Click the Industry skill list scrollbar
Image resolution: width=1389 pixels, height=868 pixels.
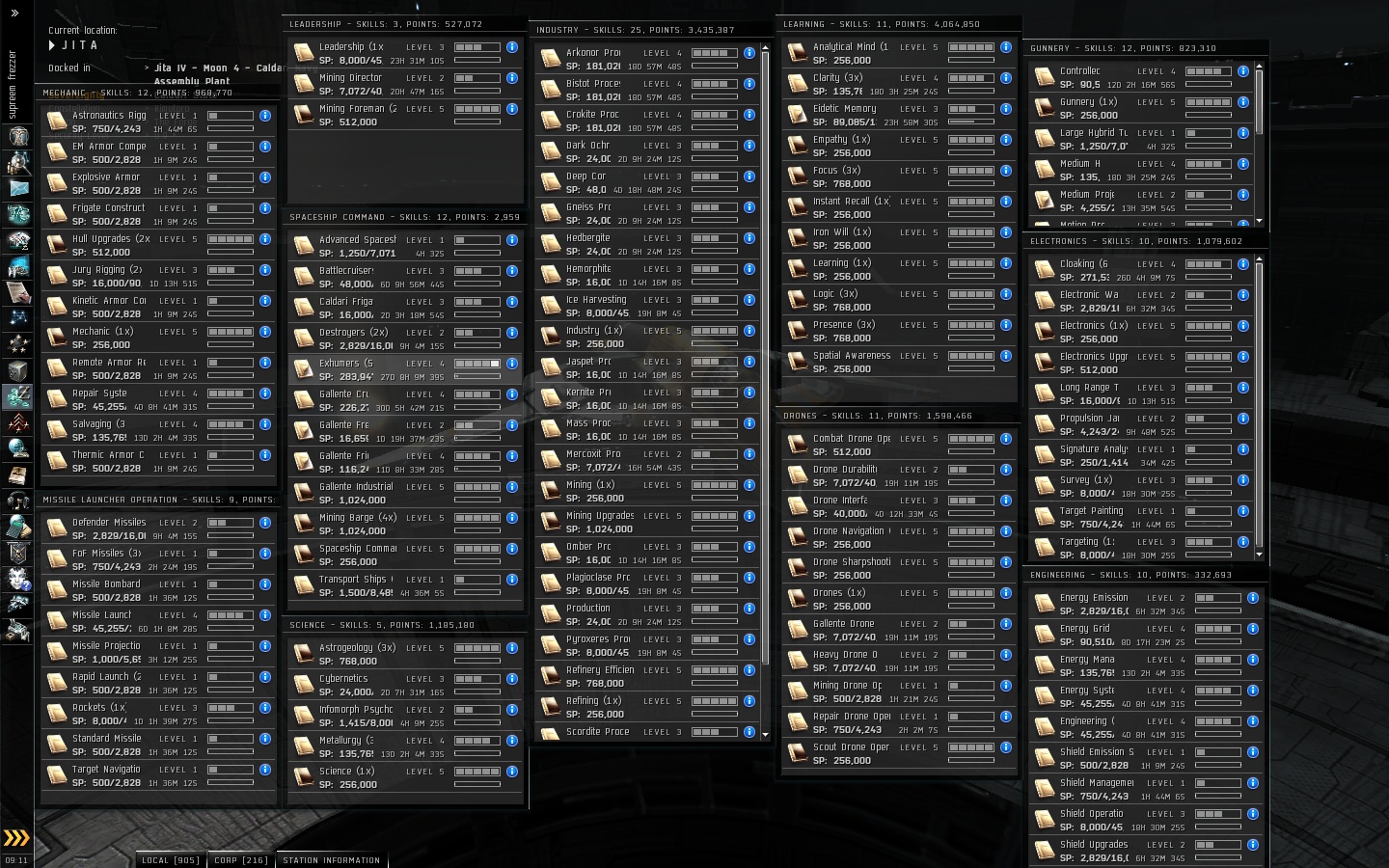766,357
